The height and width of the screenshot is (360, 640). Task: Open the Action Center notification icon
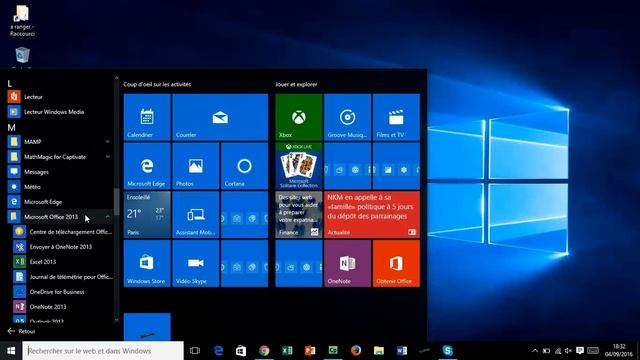[x=580, y=351]
